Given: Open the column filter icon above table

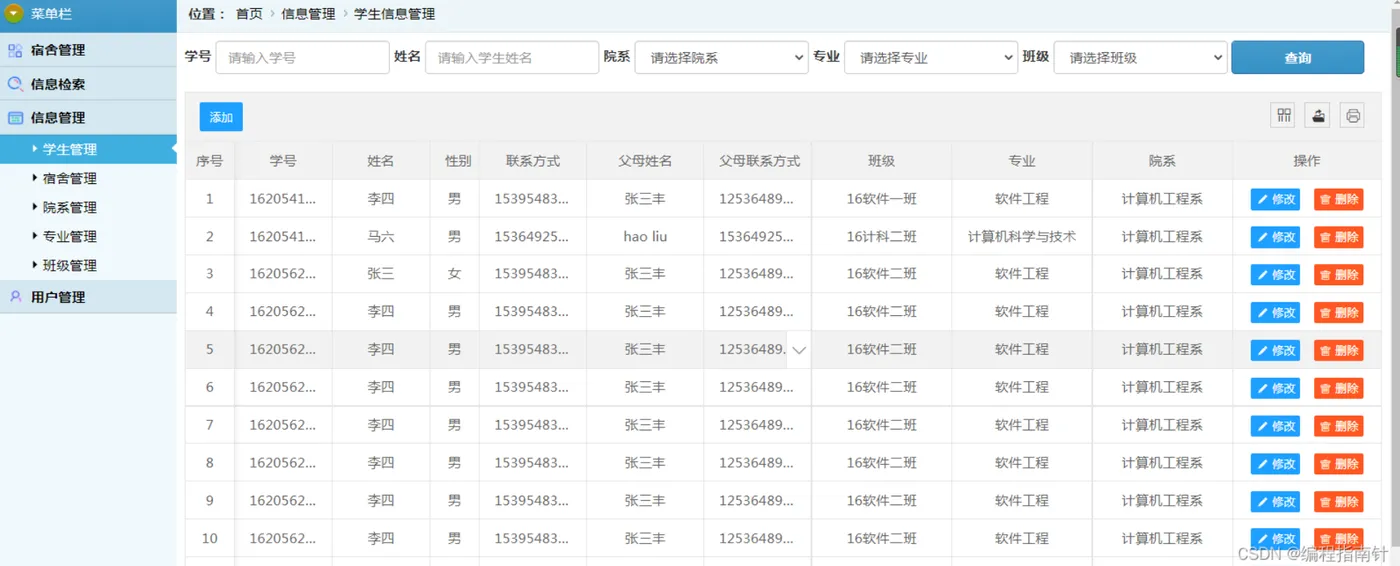Looking at the screenshot, I should tap(1283, 115).
